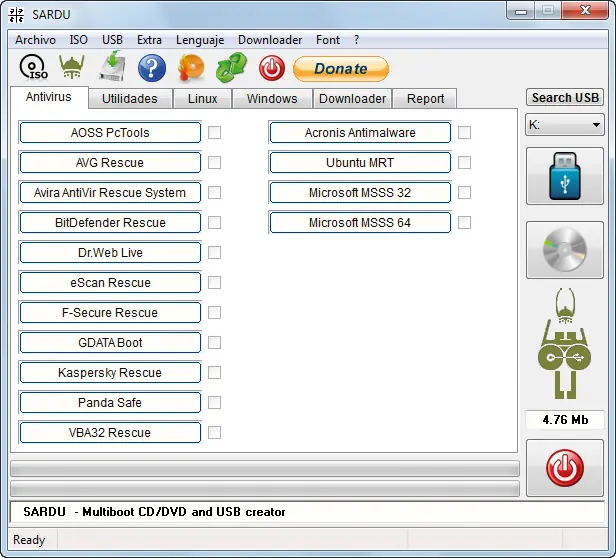
Task: Check the Kaspersky Rescue checkbox
Action: (214, 372)
